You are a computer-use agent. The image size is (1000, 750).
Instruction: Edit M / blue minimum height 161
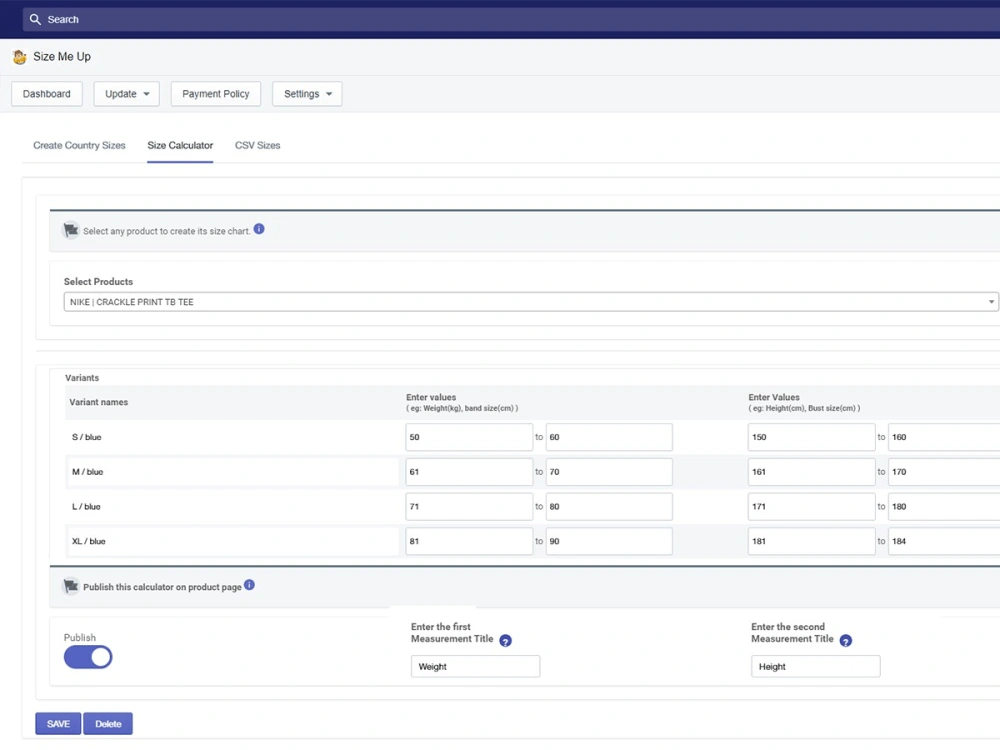coord(811,472)
